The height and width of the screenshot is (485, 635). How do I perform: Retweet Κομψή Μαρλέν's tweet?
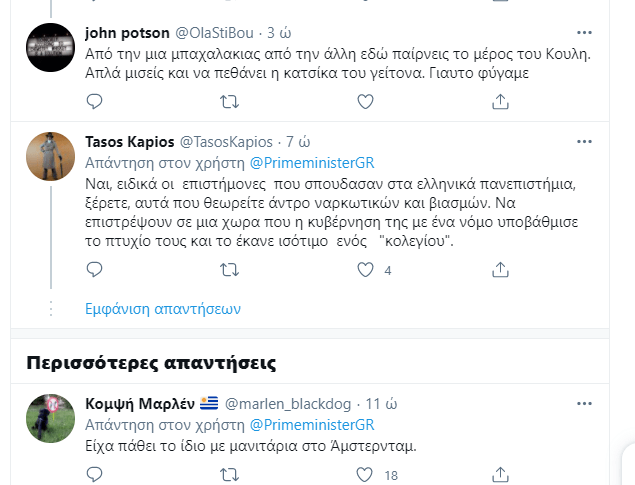pyautogui.click(x=229, y=475)
